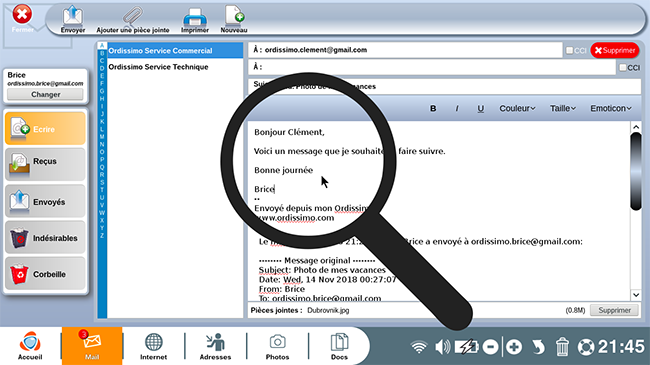Click the subject field
This screenshot has width=650, height=365.
point(444,86)
